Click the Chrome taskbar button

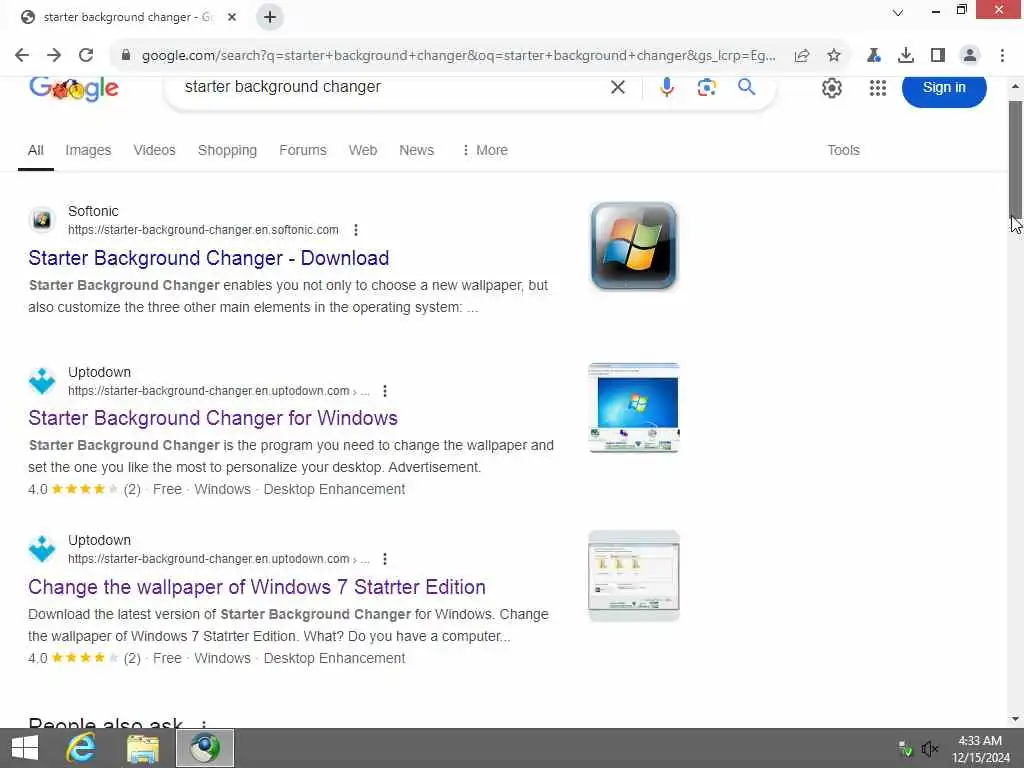tap(205, 748)
